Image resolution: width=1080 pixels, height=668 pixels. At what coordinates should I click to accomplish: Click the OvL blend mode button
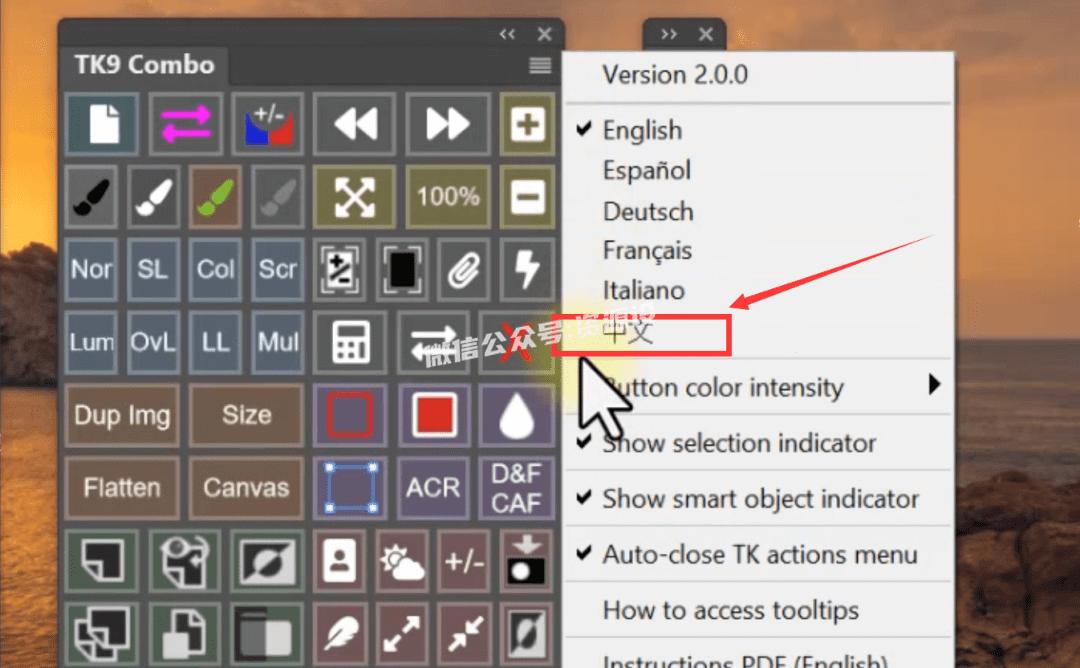click(154, 342)
